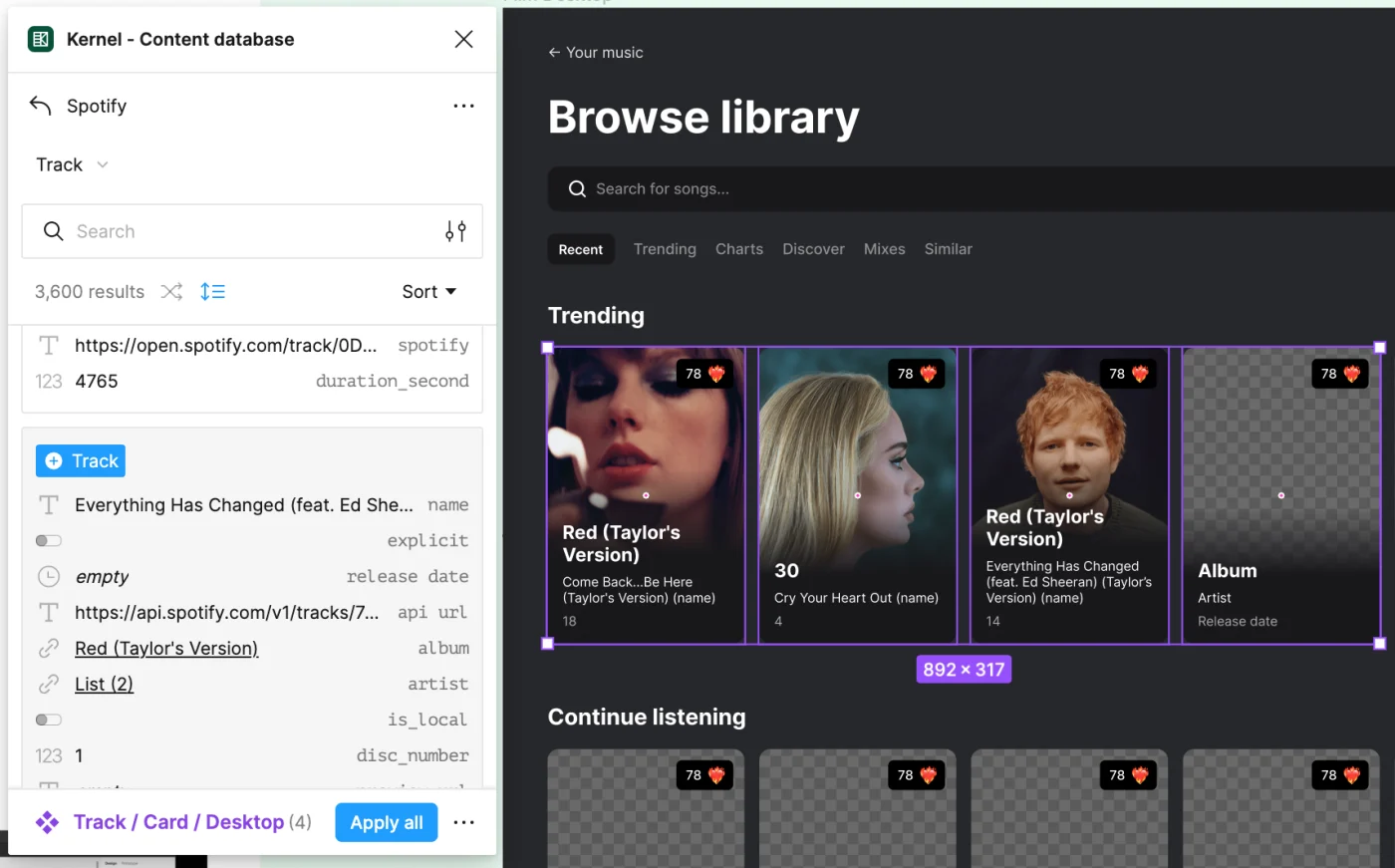
Task: Select Everything Has Changed Ed Sheeran card
Action: pos(1069,495)
